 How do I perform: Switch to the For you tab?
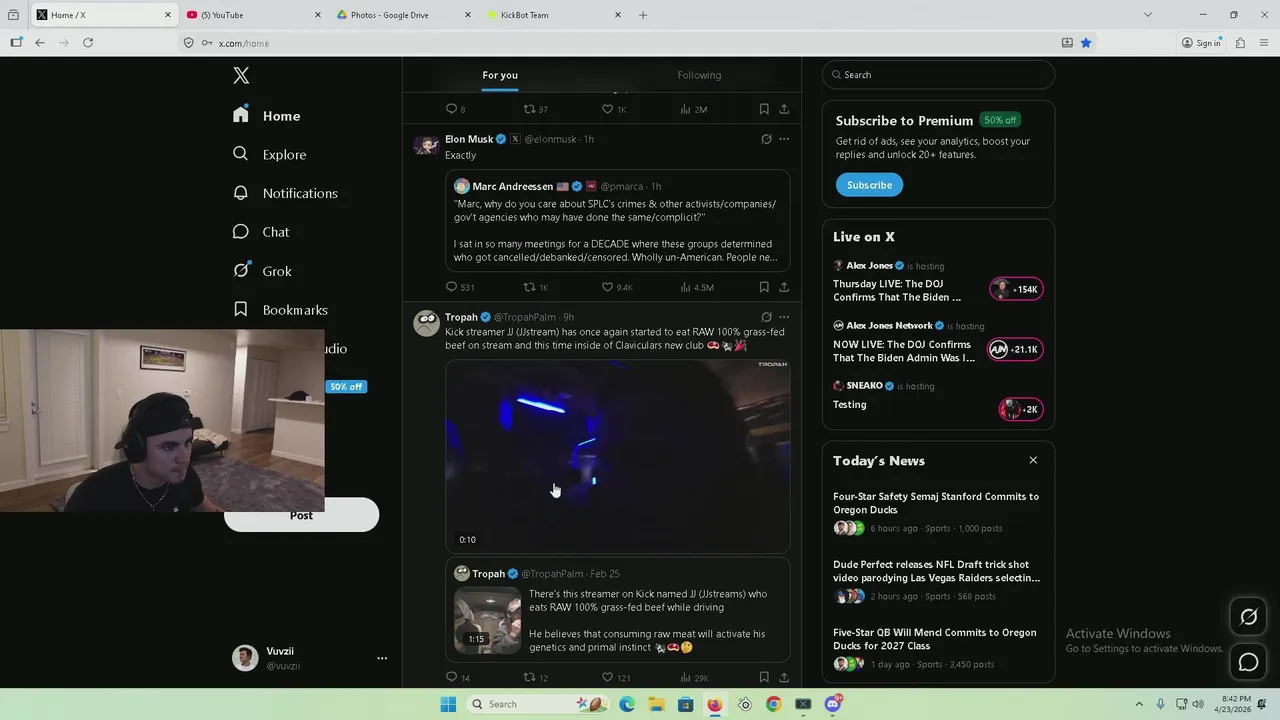[x=500, y=75]
